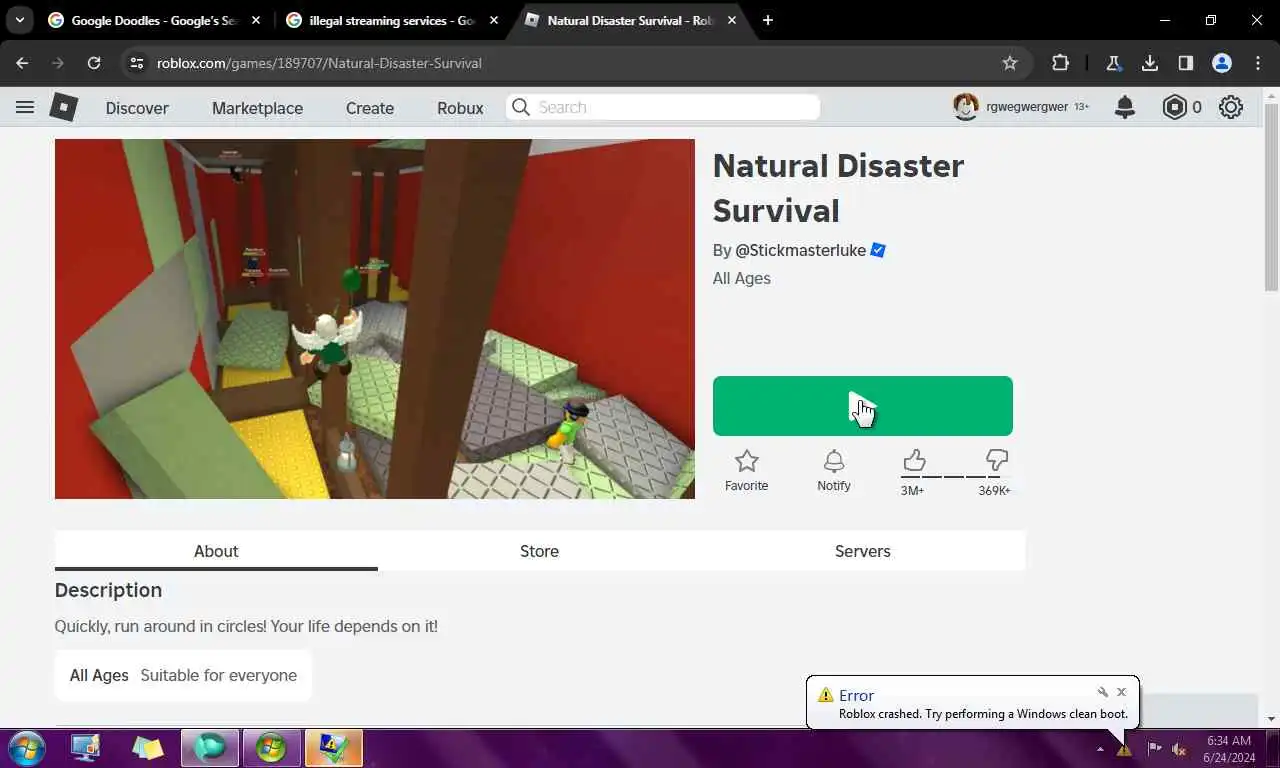Click the game screenshot thumbnail
The width and height of the screenshot is (1280, 768).
374,319
